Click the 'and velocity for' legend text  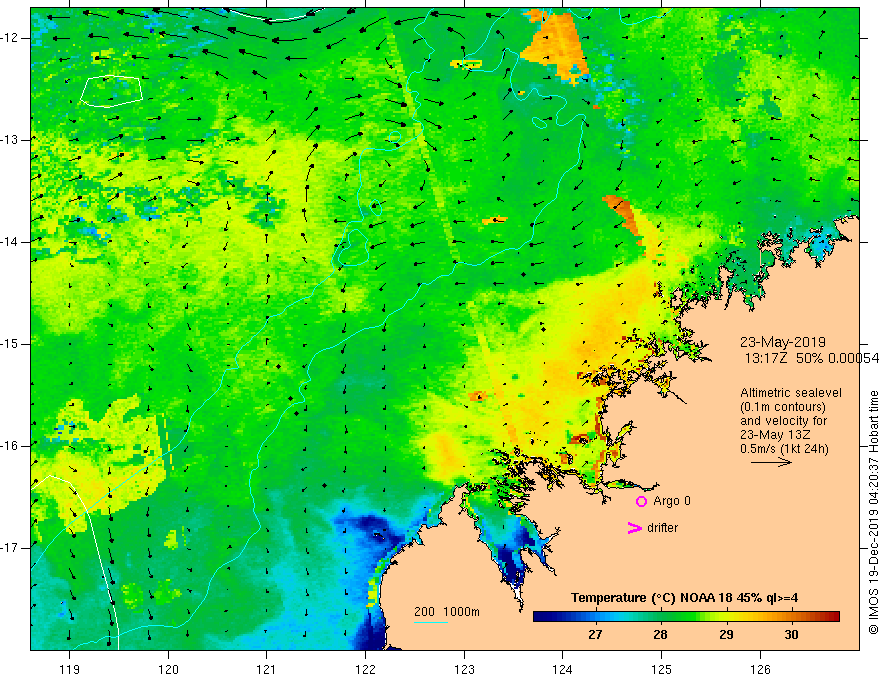tap(783, 421)
